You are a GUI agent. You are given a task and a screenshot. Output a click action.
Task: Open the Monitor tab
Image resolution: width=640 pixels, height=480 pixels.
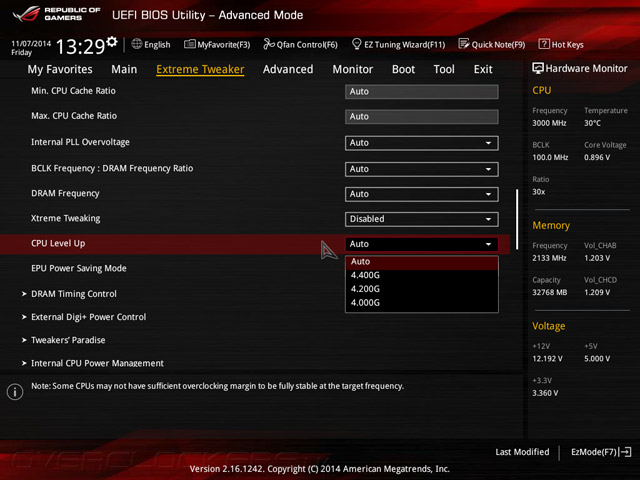click(353, 69)
